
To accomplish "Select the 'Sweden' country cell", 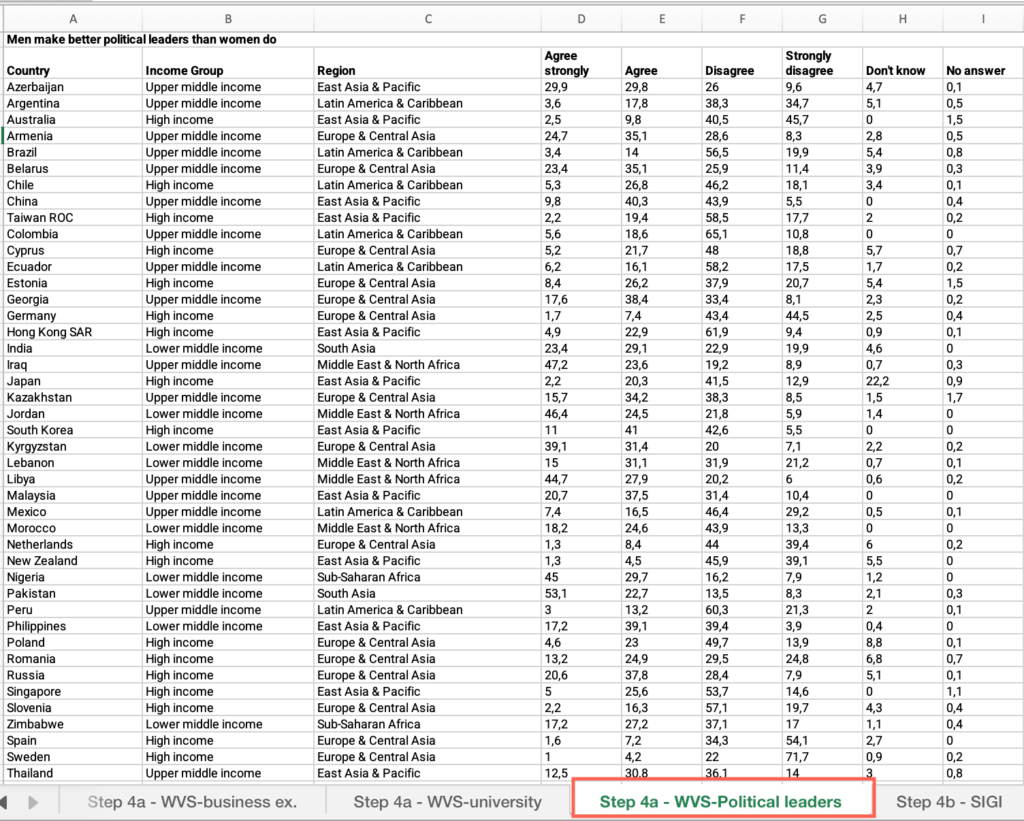I will [73, 756].
